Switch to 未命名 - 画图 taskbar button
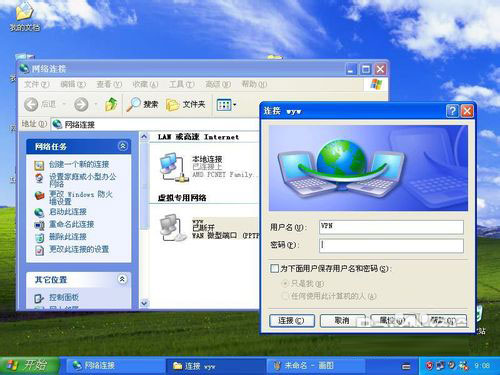Screen dimensions: 500x375 (317, 366)
